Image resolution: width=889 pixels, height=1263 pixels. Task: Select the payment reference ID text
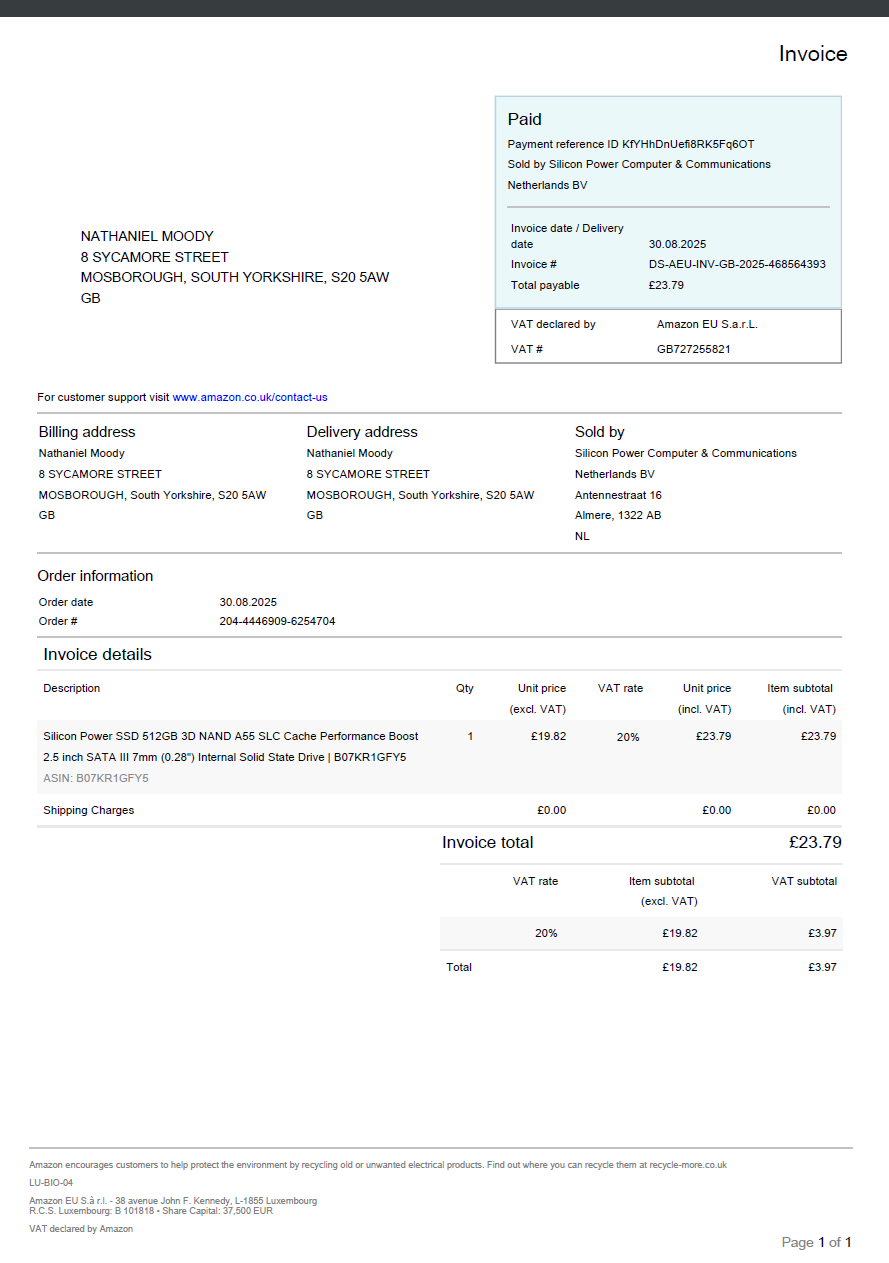click(630, 144)
